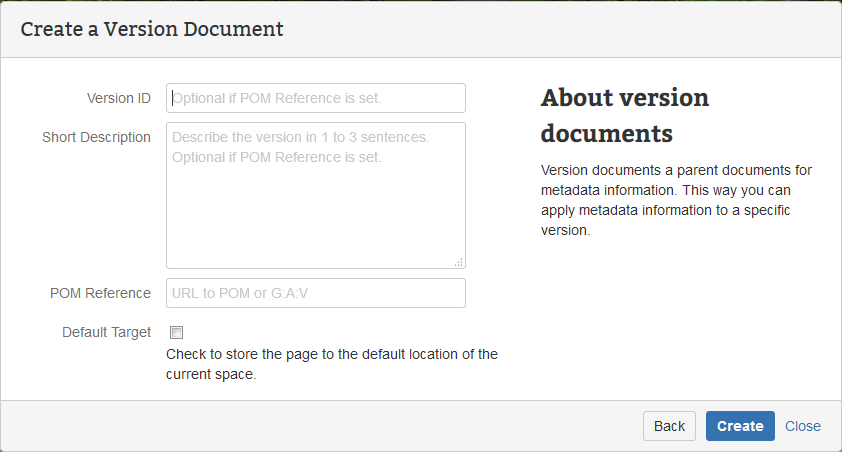Click the POM Reference input field
This screenshot has height=452, width=842.
pos(315,293)
